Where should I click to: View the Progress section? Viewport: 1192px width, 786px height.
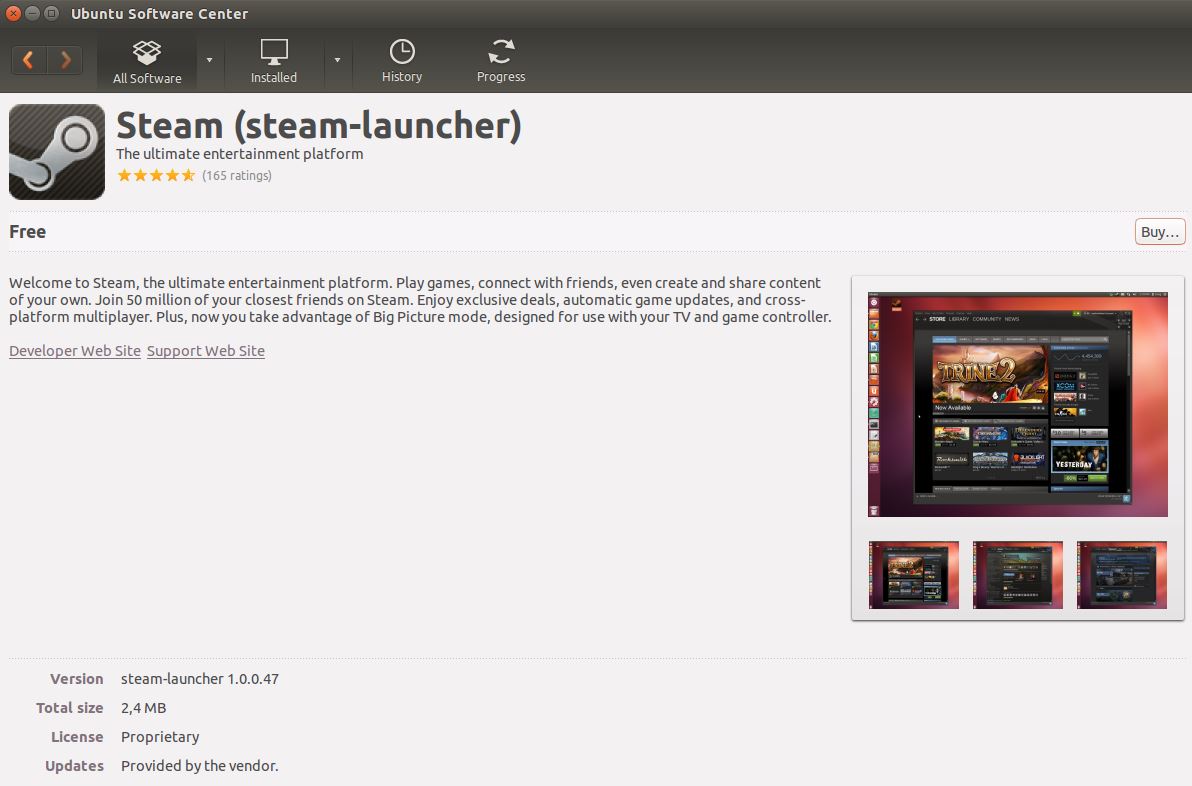pos(501,61)
